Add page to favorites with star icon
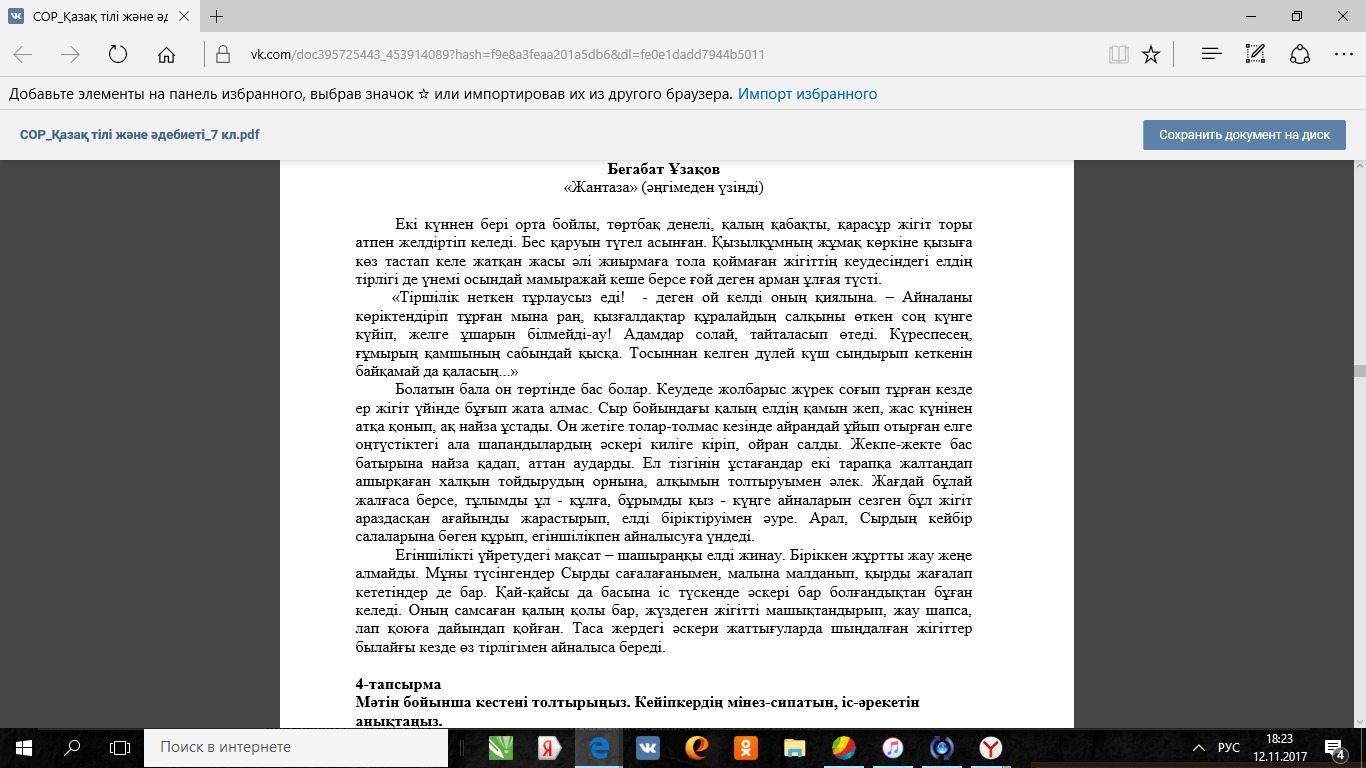 pos(1151,55)
